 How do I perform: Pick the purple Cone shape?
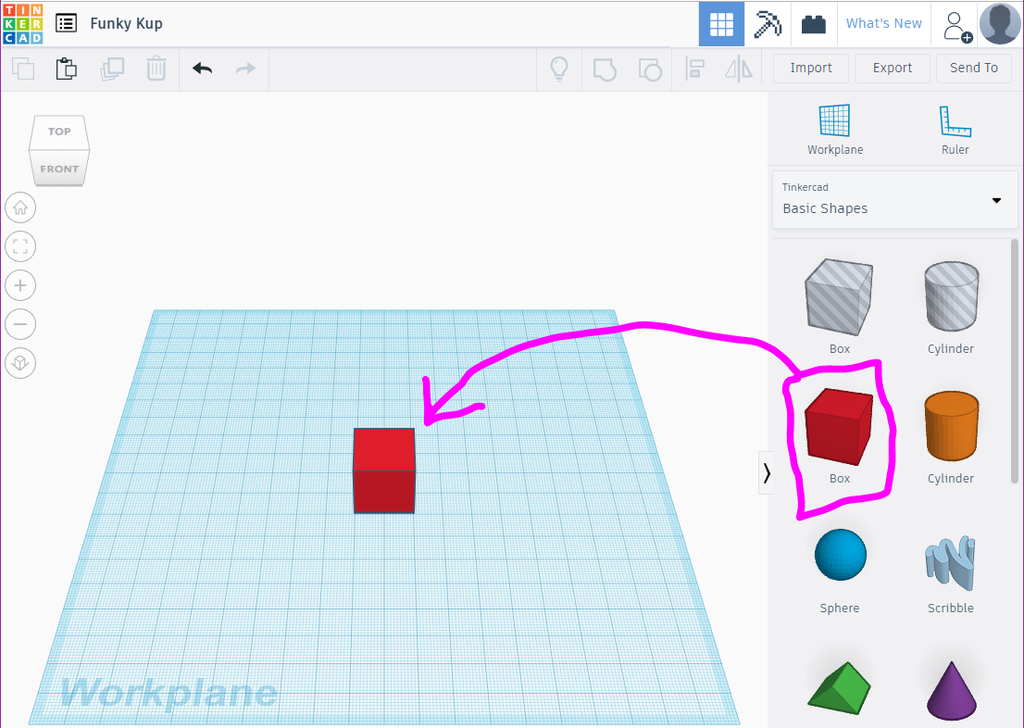click(x=952, y=691)
